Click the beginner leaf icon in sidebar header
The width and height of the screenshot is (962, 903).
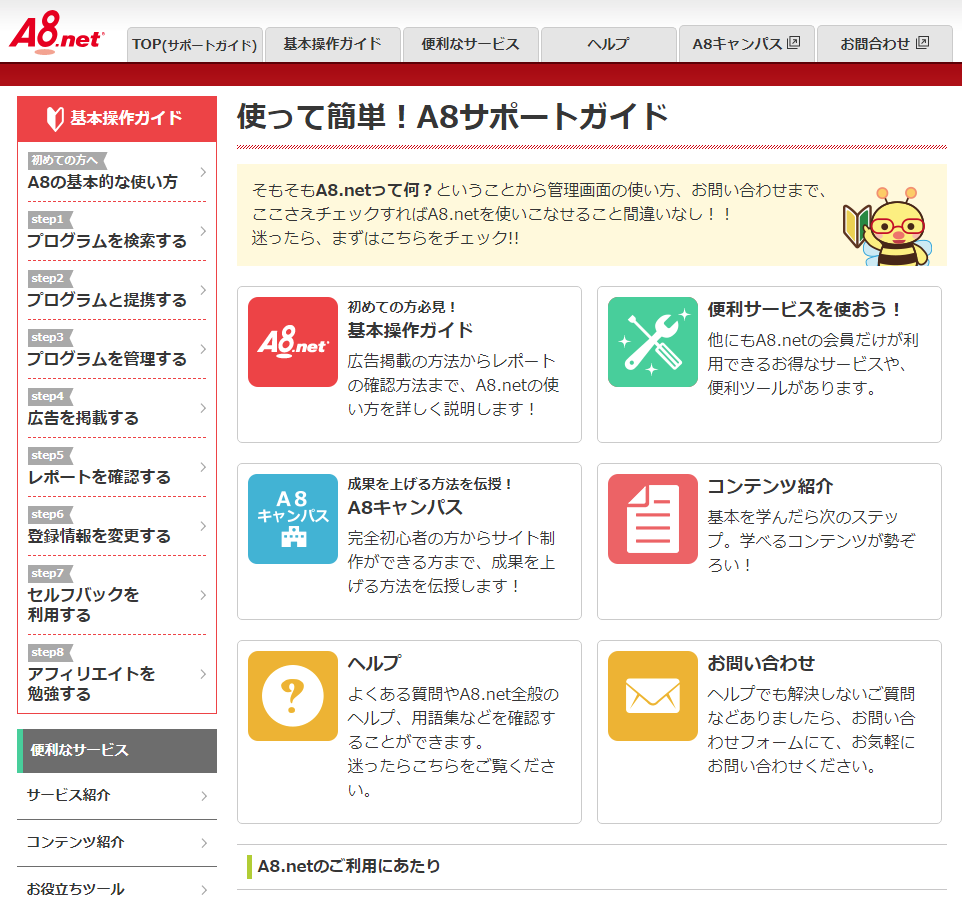tap(55, 118)
